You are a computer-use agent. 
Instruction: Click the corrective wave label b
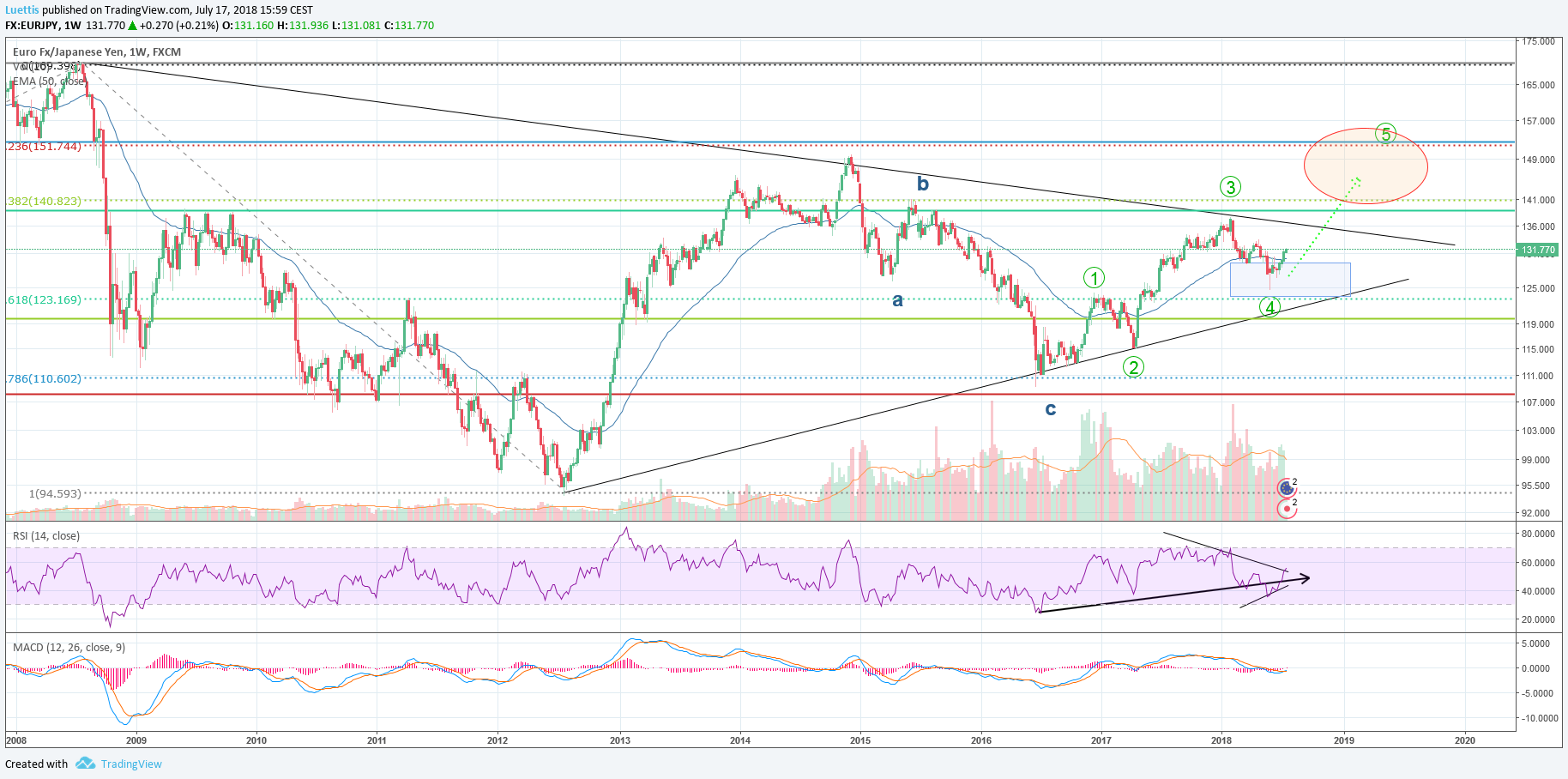click(923, 184)
